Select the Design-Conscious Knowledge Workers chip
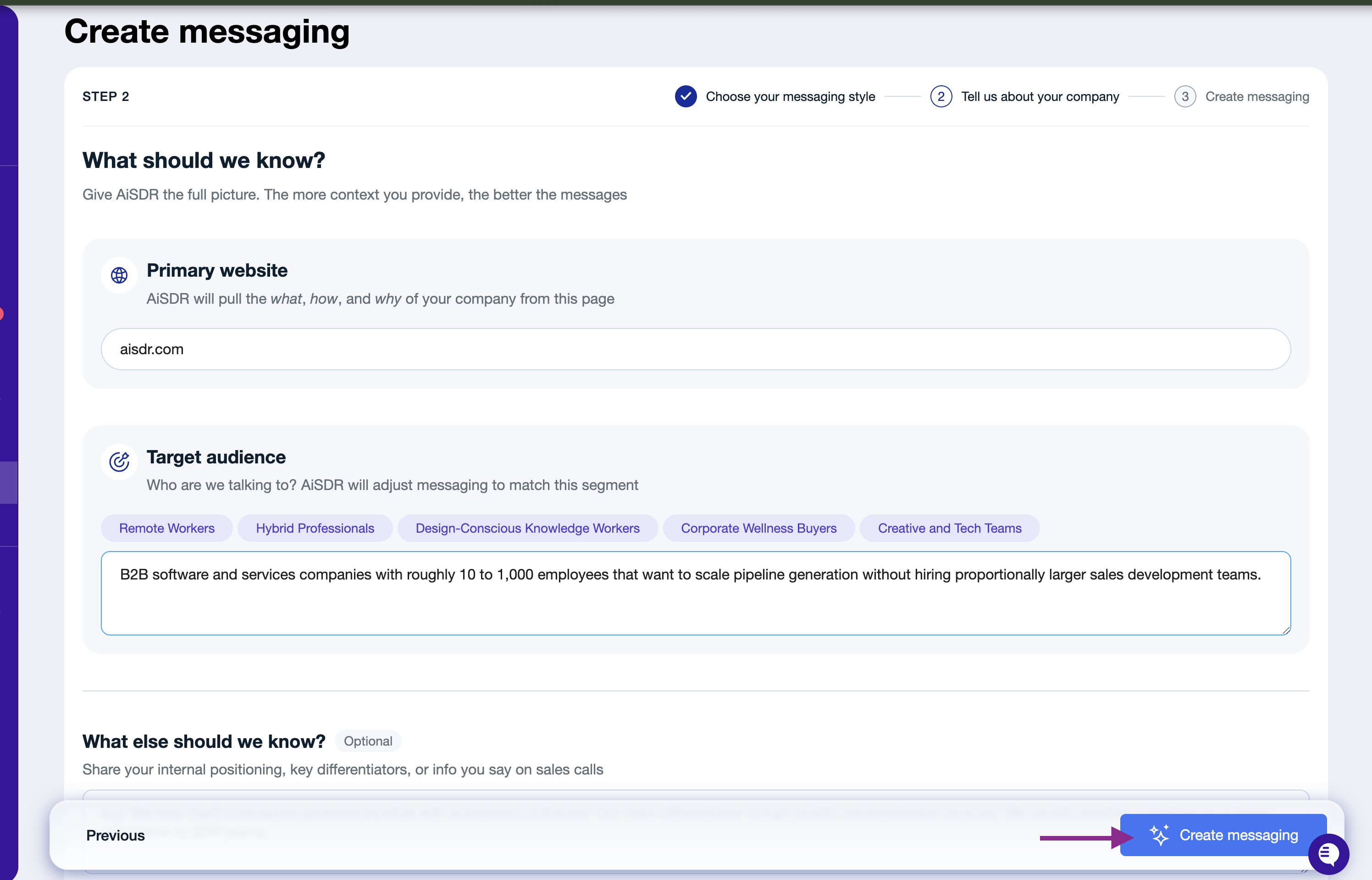 [527, 528]
